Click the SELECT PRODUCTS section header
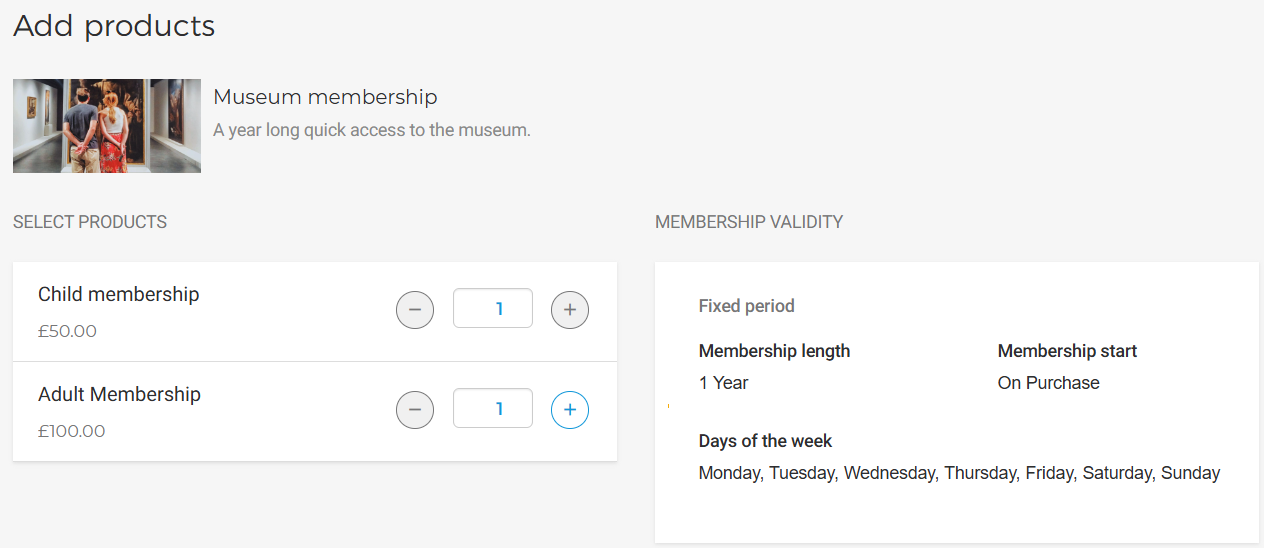The image size is (1264, 548). pyautogui.click(x=90, y=222)
